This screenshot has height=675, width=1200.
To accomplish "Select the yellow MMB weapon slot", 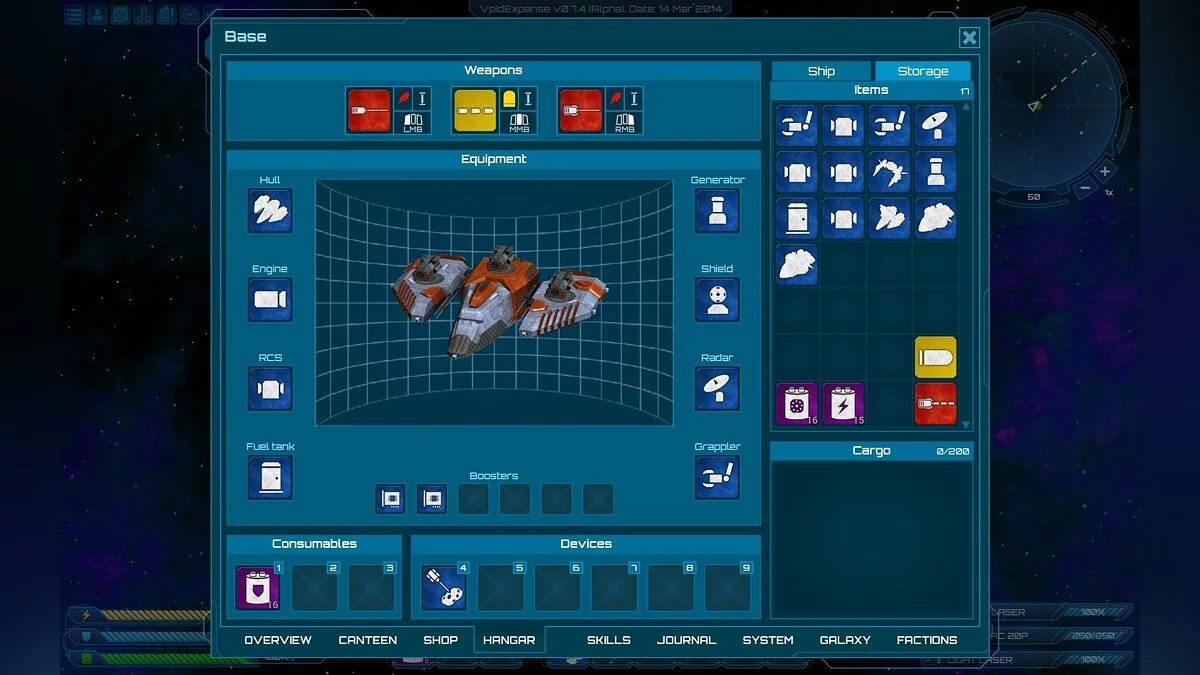I will 474,111.
